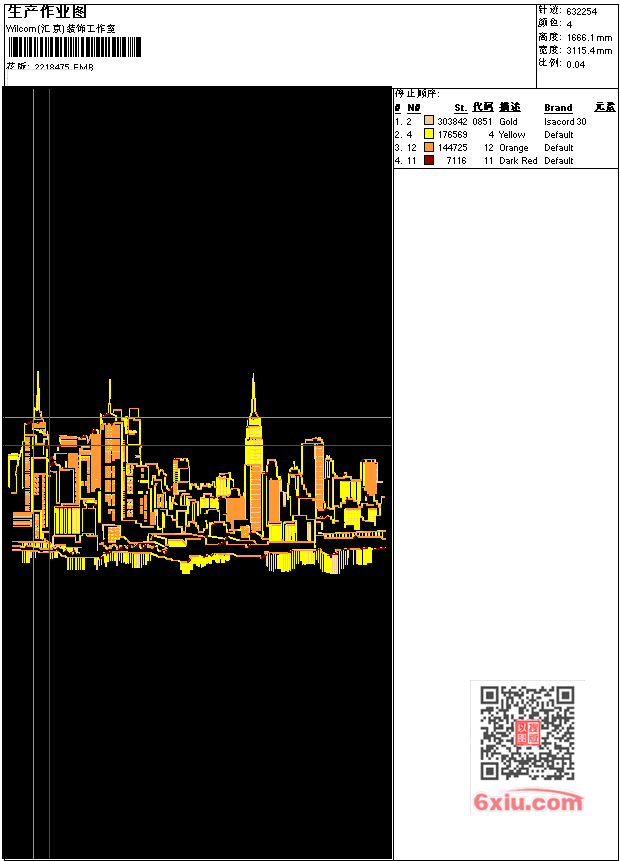The width and height of the screenshot is (620, 861).
Task: Click the 'Dark Red' description text
Action: point(518,161)
